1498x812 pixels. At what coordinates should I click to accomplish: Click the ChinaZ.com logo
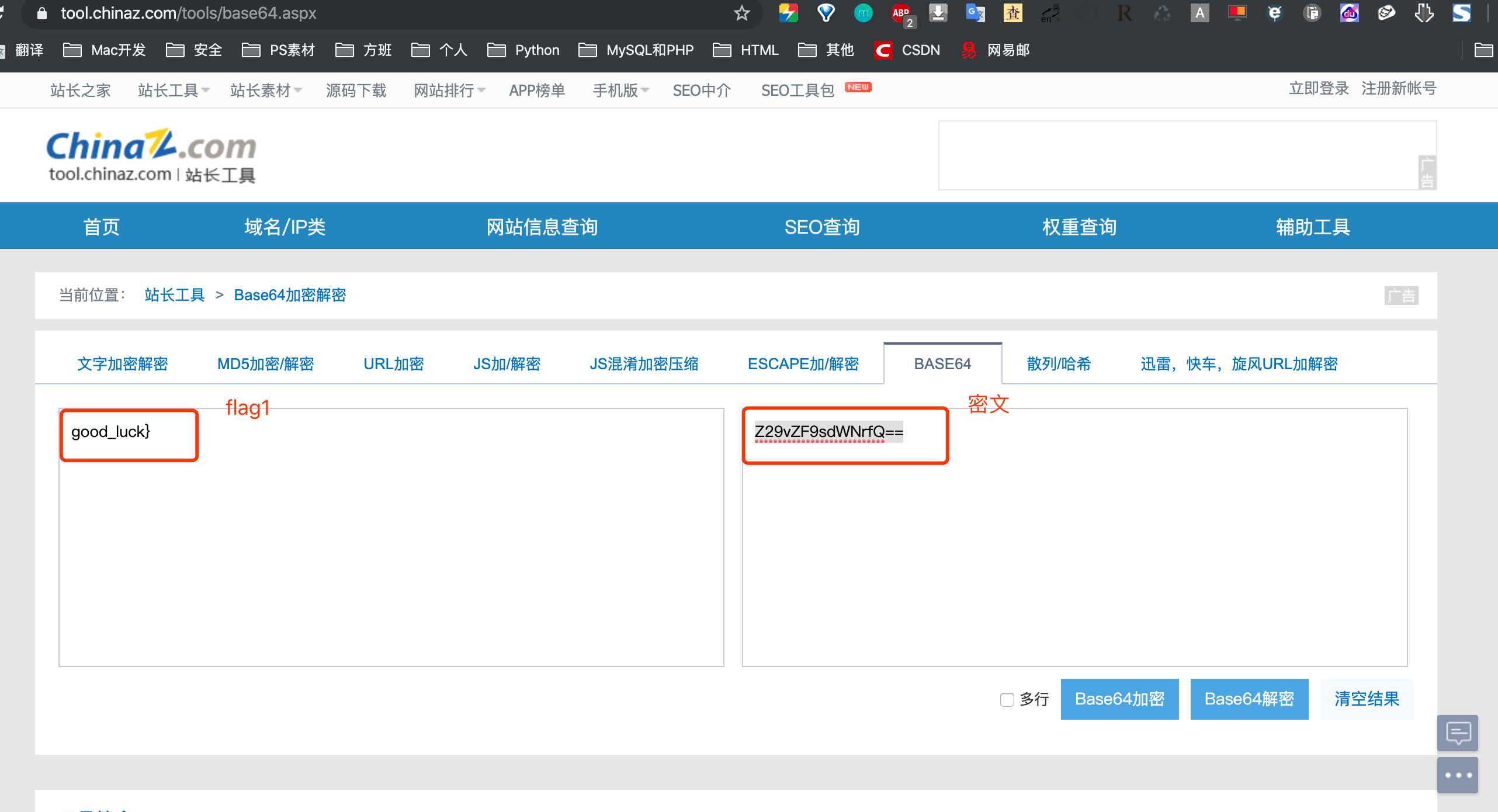151,156
